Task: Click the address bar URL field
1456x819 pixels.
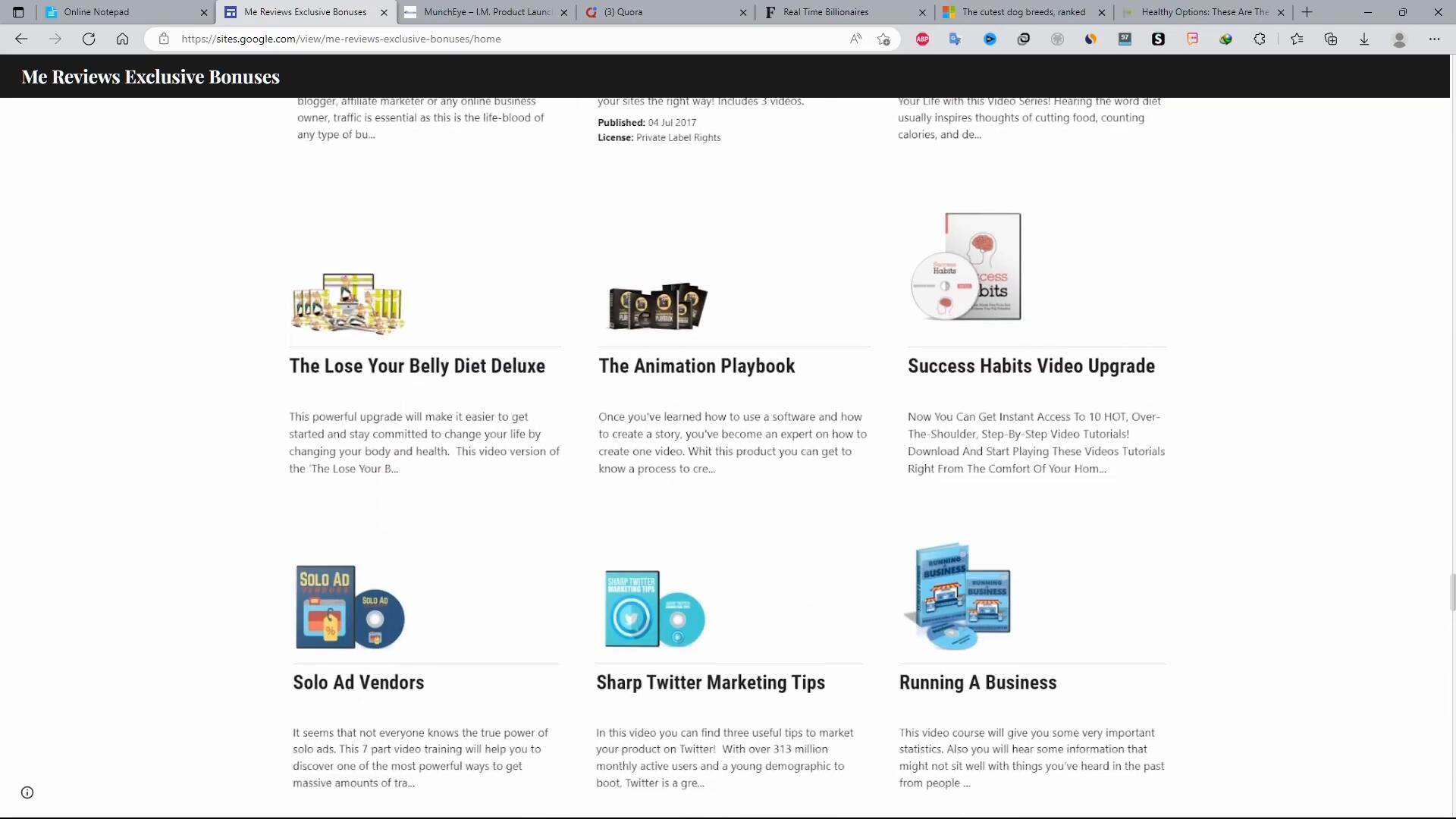Action: coord(500,39)
